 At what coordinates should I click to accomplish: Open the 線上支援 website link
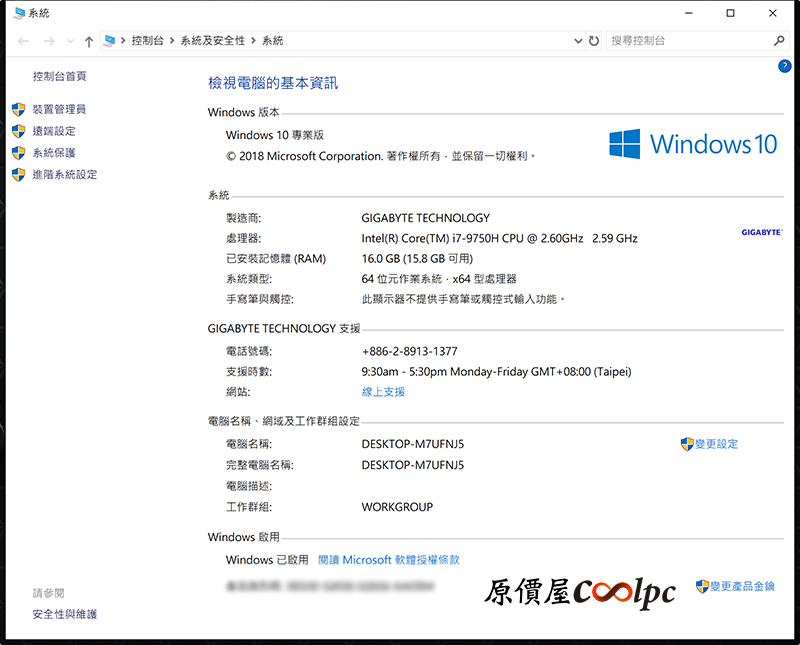click(383, 392)
